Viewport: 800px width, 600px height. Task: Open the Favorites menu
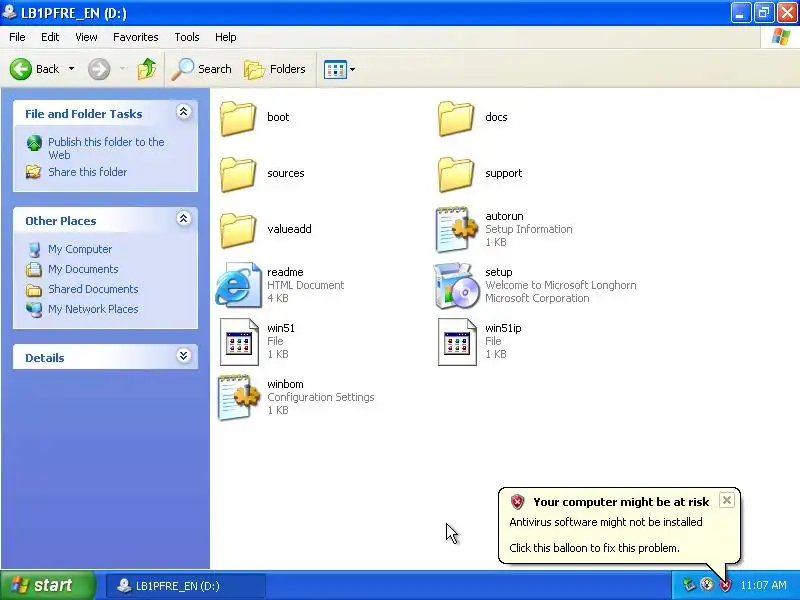(136, 37)
